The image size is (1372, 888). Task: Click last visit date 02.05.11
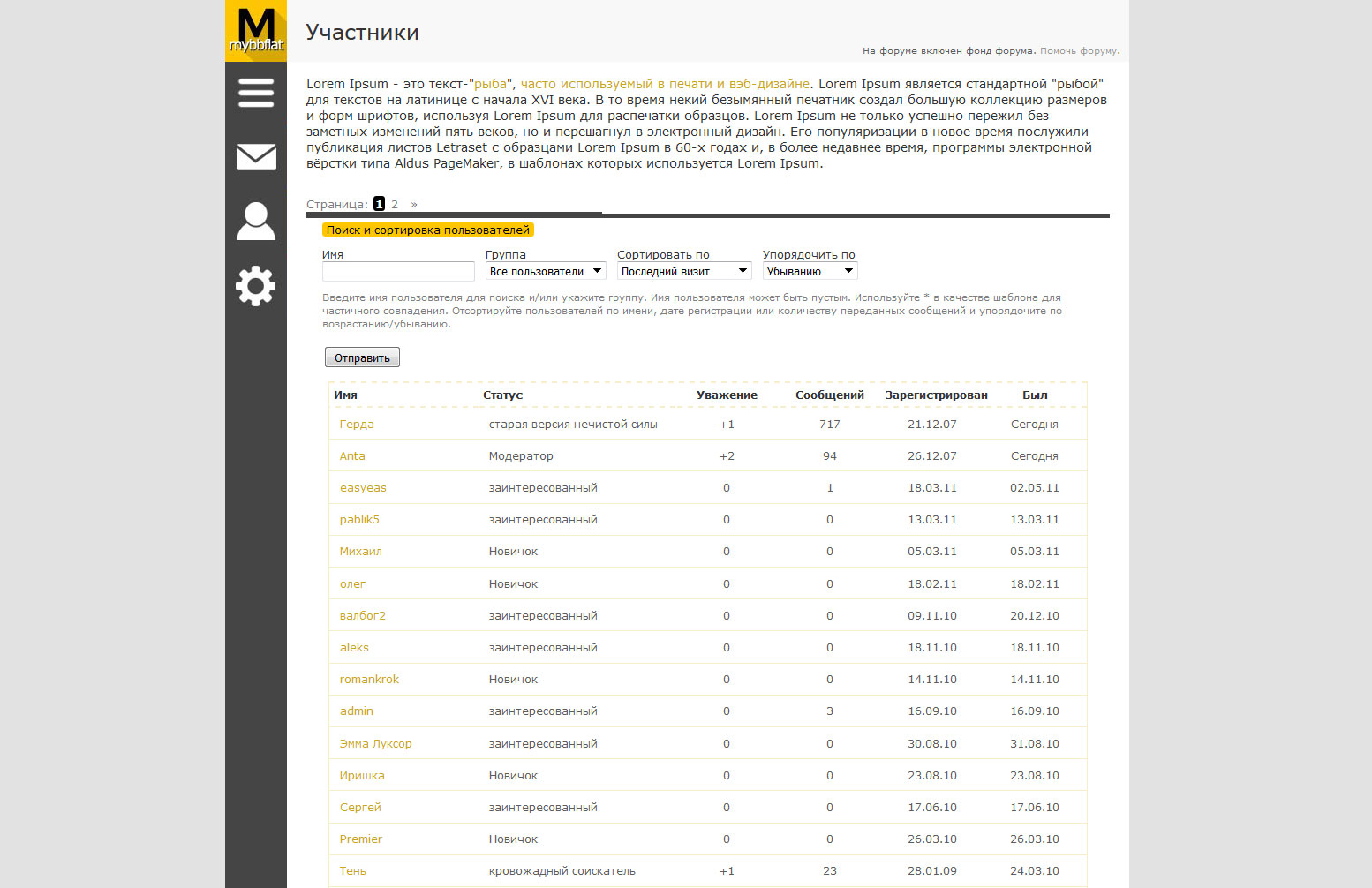(x=1035, y=487)
